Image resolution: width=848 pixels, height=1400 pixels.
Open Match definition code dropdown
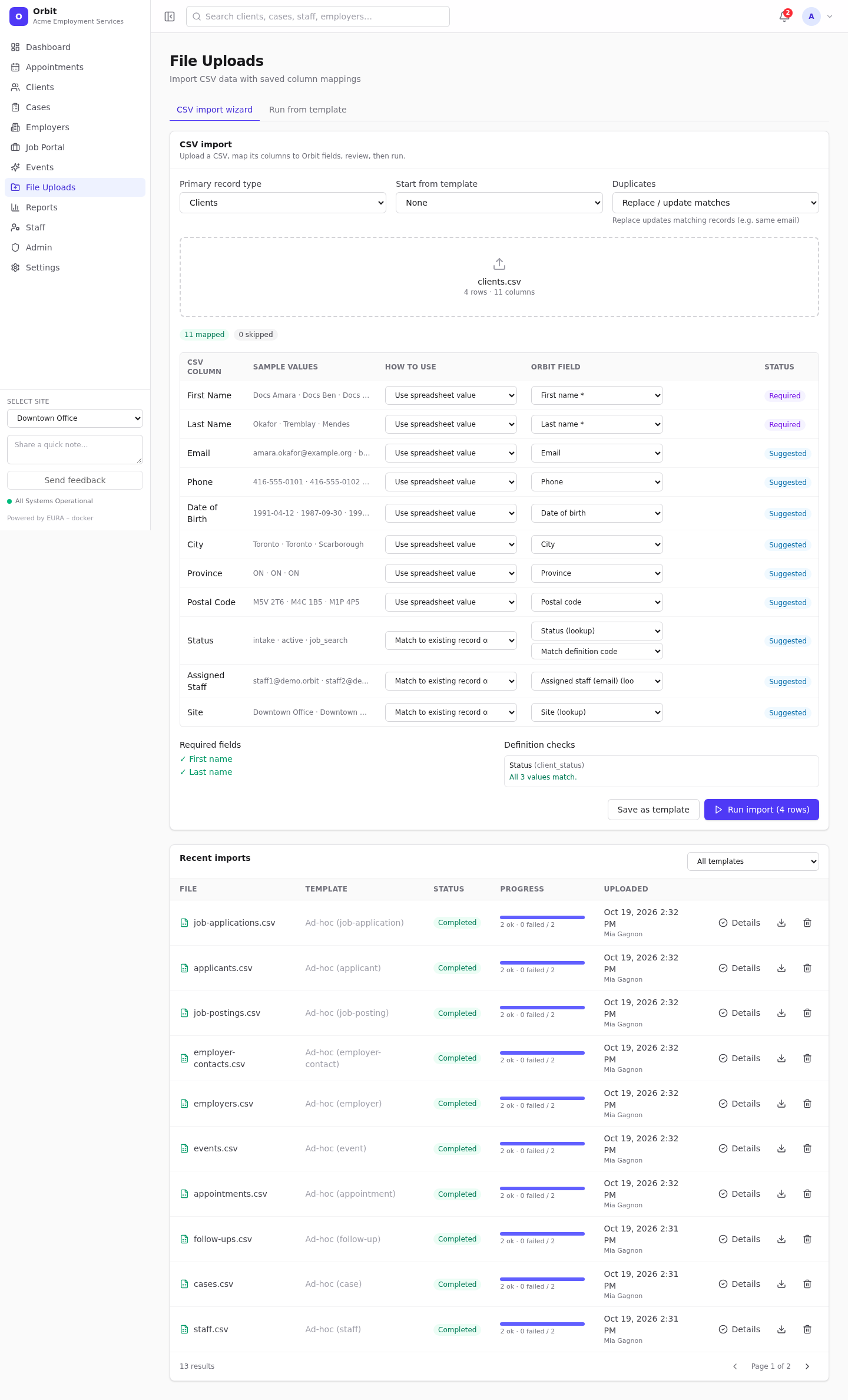(x=597, y=652)
